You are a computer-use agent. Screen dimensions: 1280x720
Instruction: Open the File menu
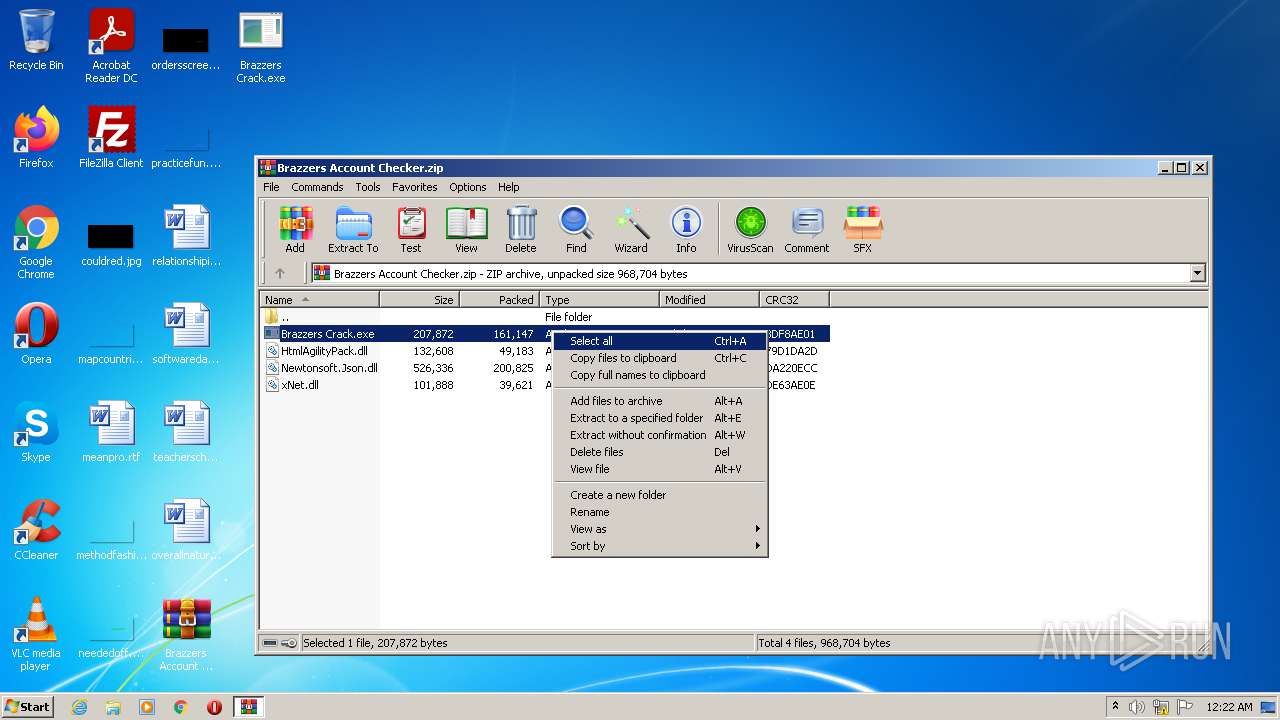[x=271, y=187]
